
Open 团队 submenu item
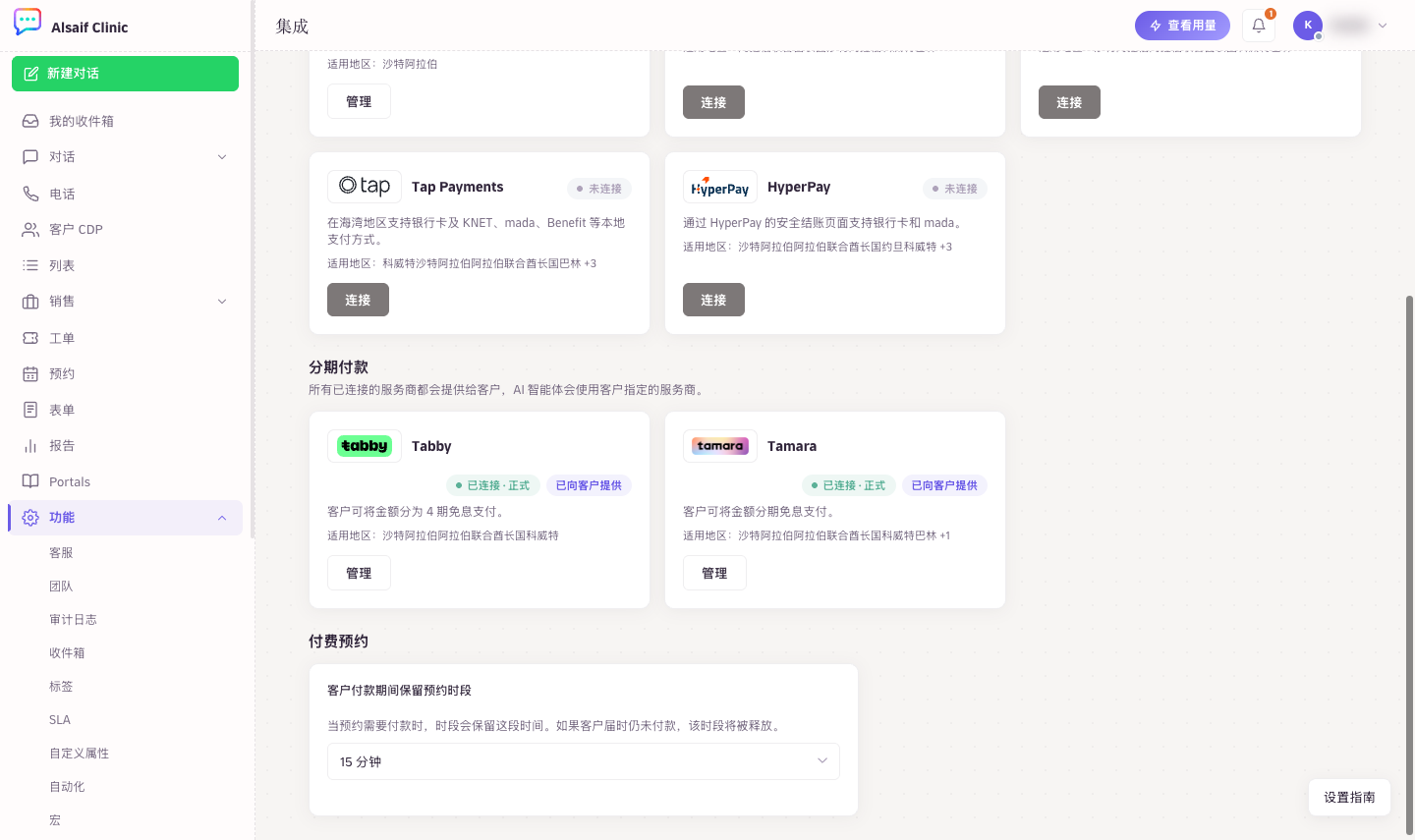(x=61, y=587)
